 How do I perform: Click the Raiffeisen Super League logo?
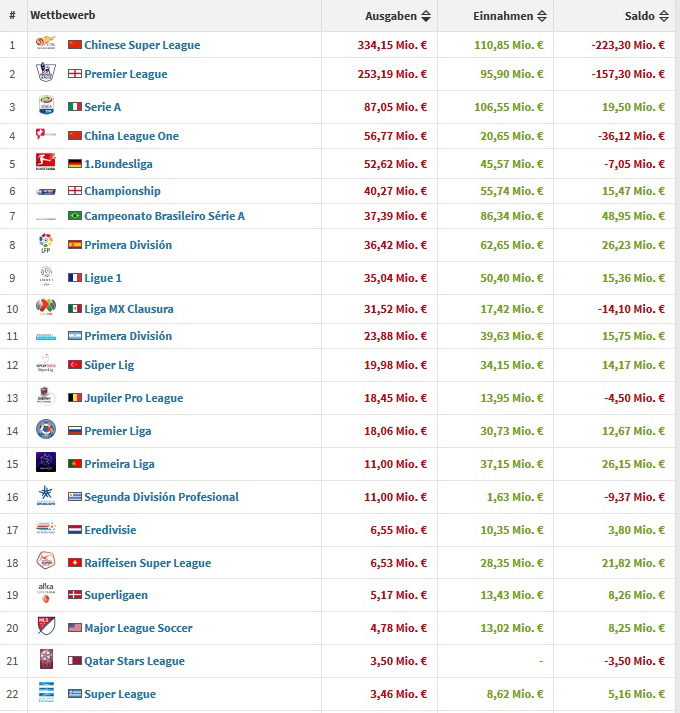[46, 562]
